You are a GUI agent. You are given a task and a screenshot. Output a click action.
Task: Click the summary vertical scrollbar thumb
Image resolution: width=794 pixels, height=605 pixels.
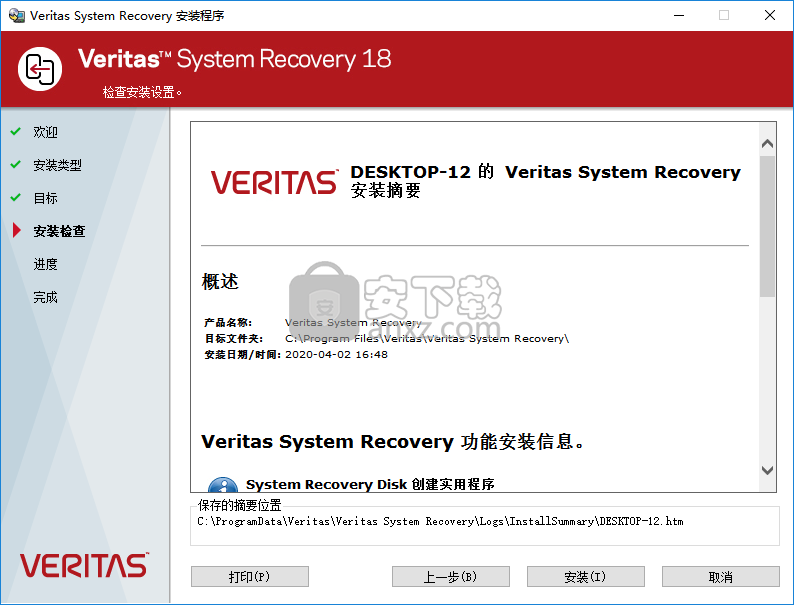tap(767, 226)
